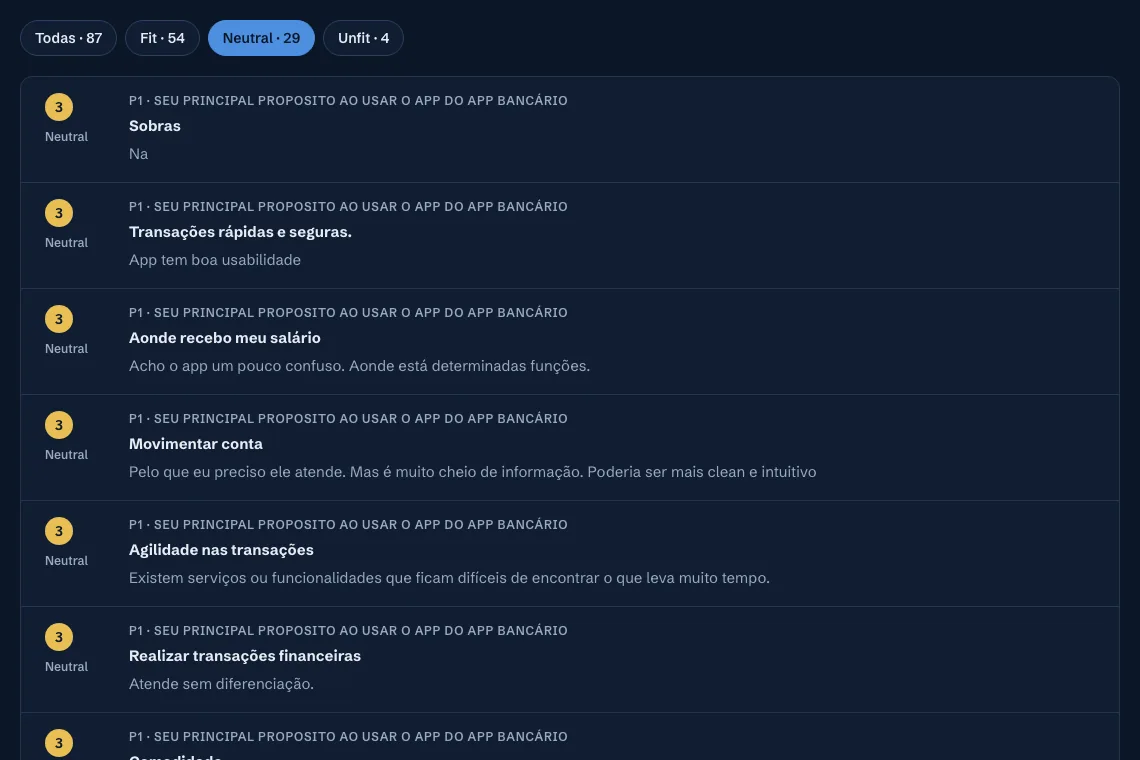Click the score badge in the Sobras row
This screenshot has height=760, width=1140.
(59, 107)
